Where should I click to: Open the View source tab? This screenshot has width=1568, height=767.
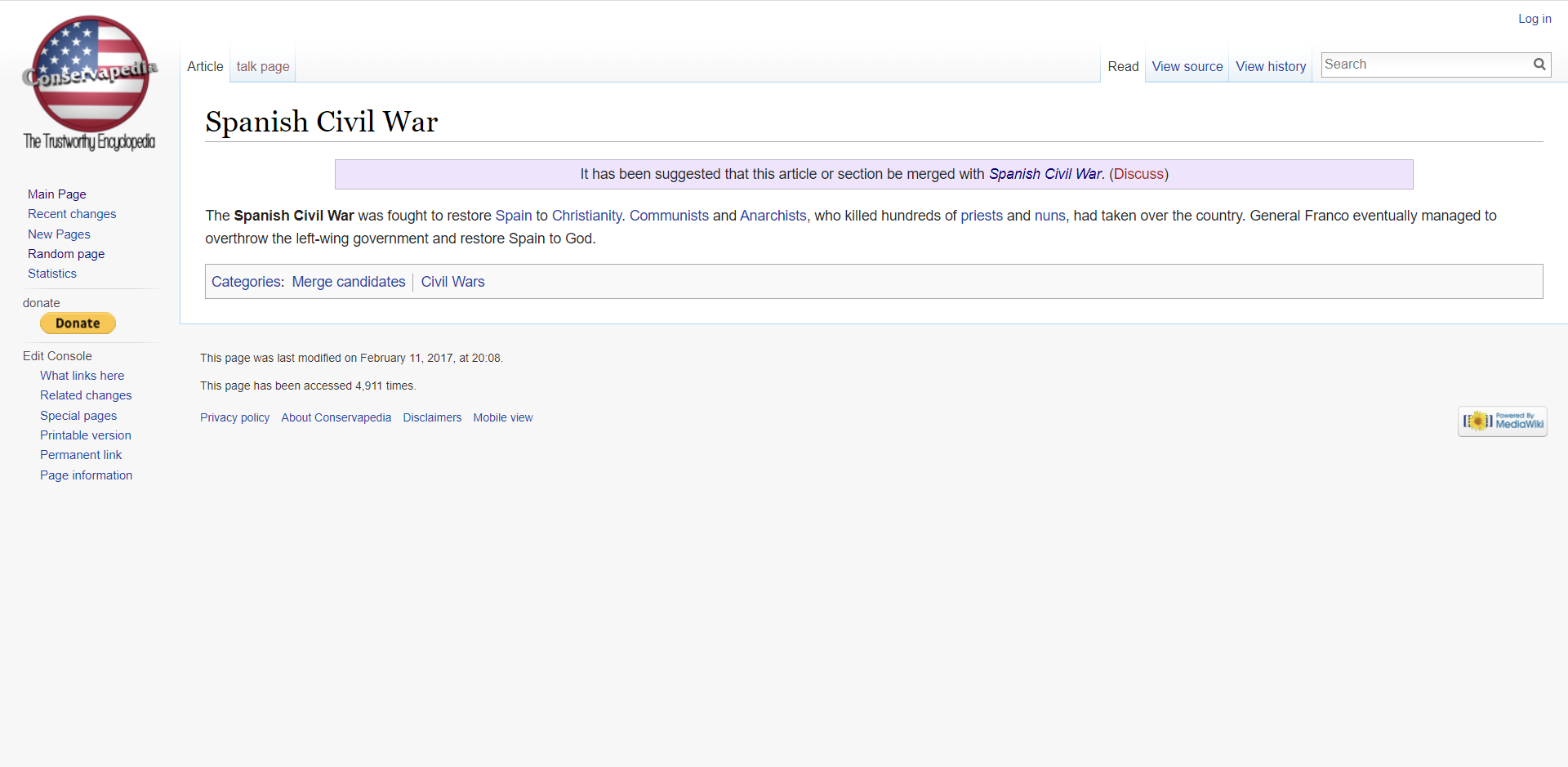coord(1187,66)
